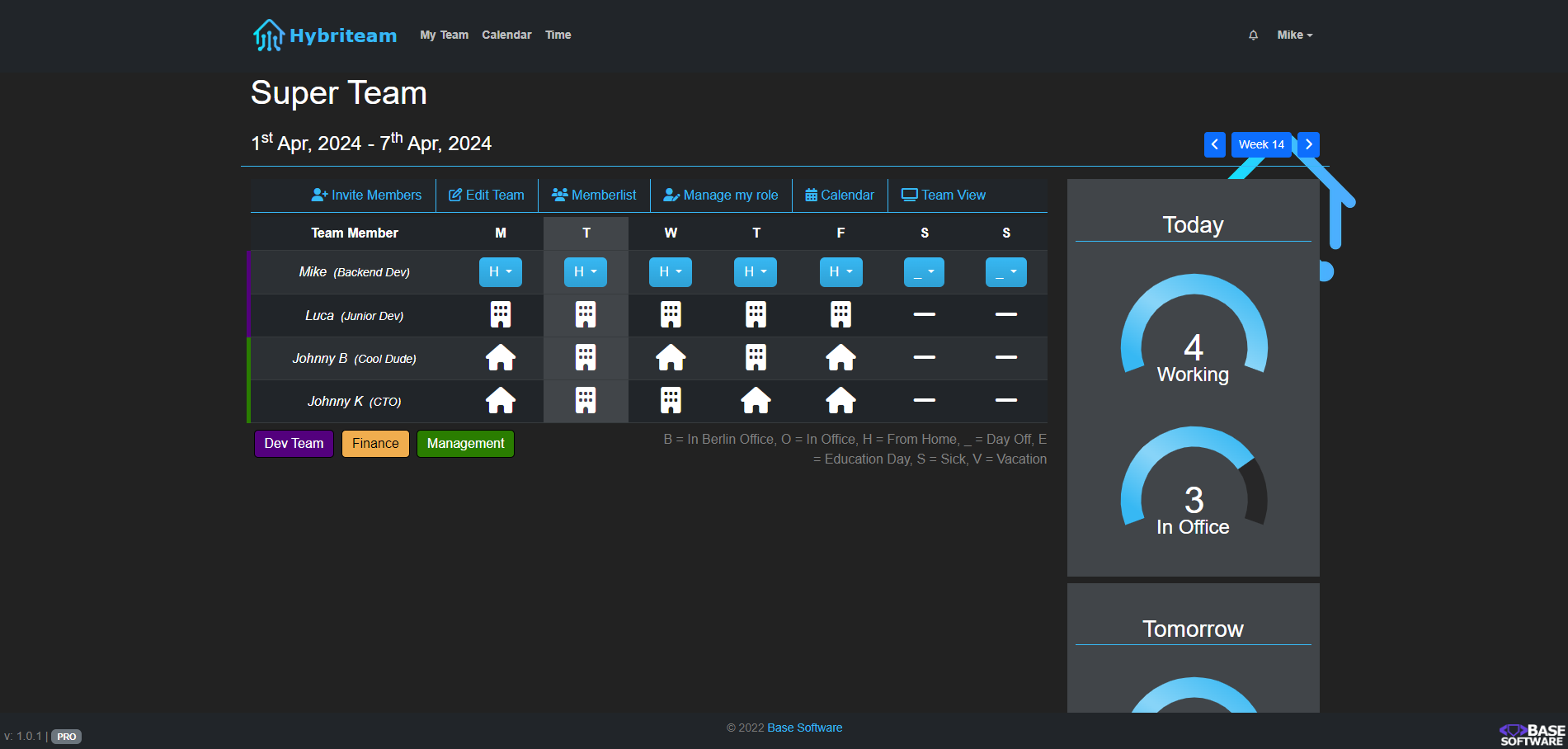Click Johnny B's home icon on Monday
The width and height of the screenshot is (1568, 749).
pos(501,358)
